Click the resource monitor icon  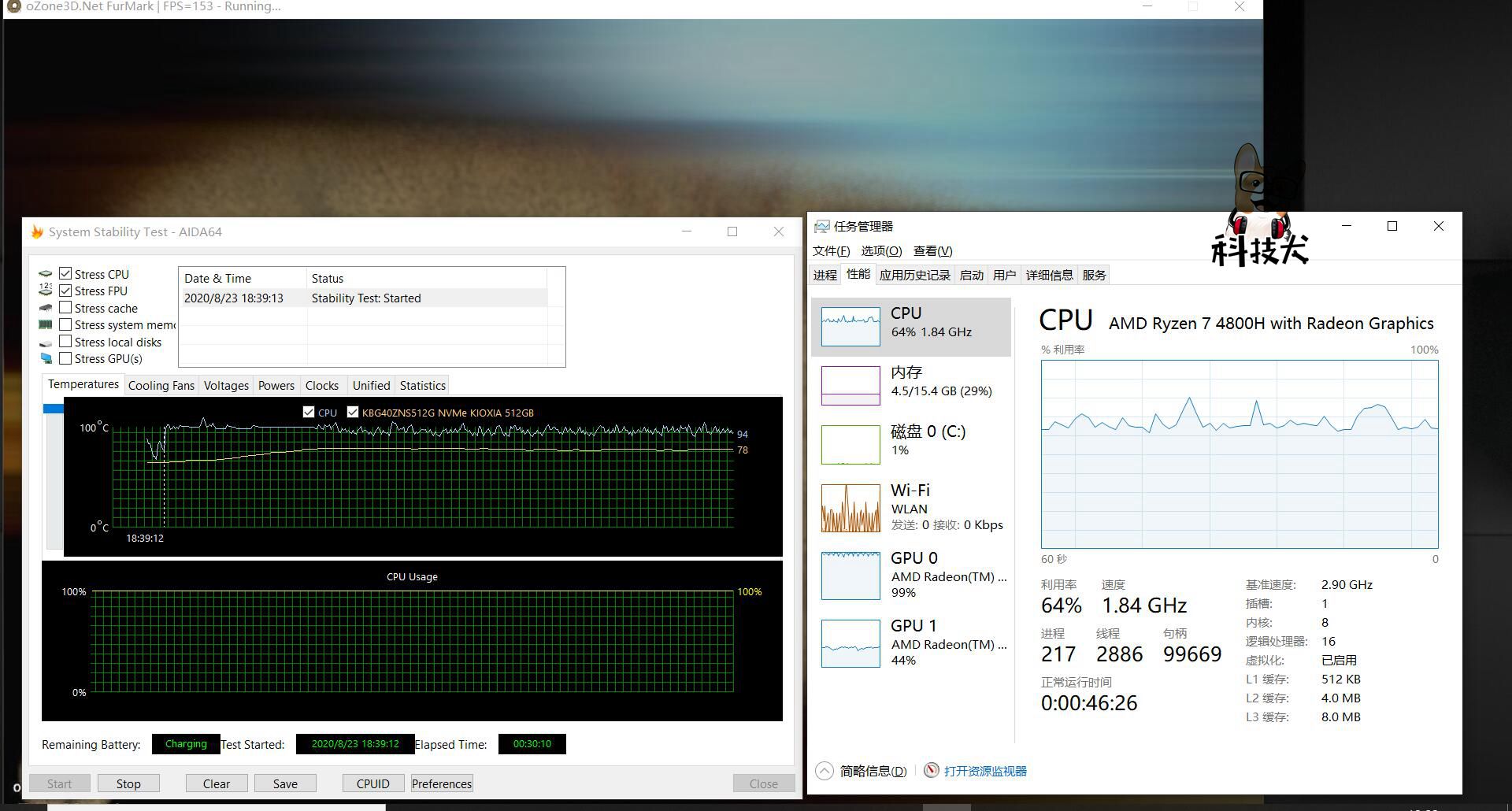point(932,770)
